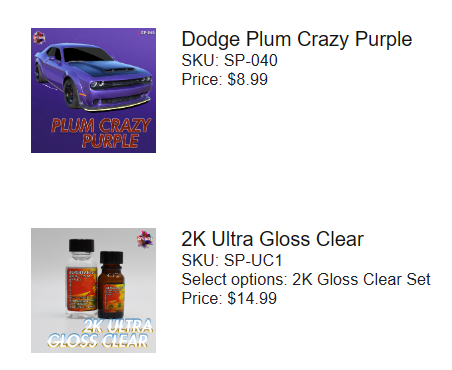Click the black cap on the clear bottle

(x=81, y=245)
